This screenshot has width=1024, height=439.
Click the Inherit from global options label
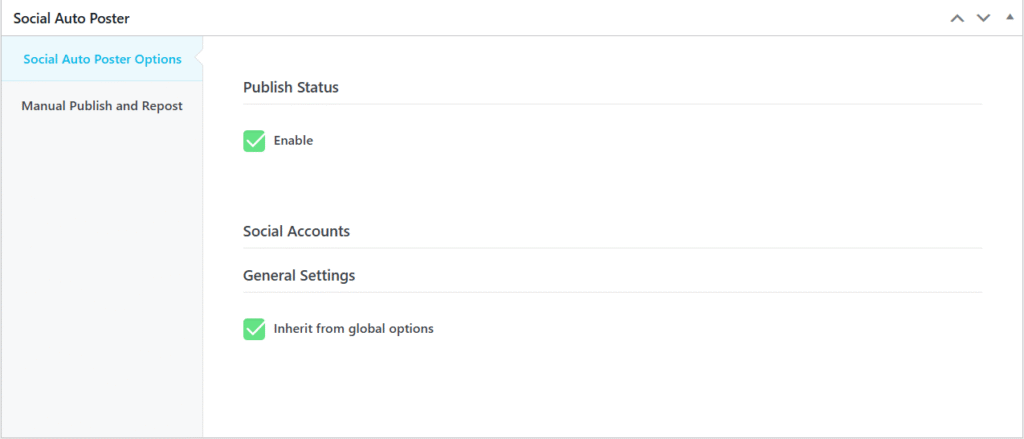click(353, 328)
